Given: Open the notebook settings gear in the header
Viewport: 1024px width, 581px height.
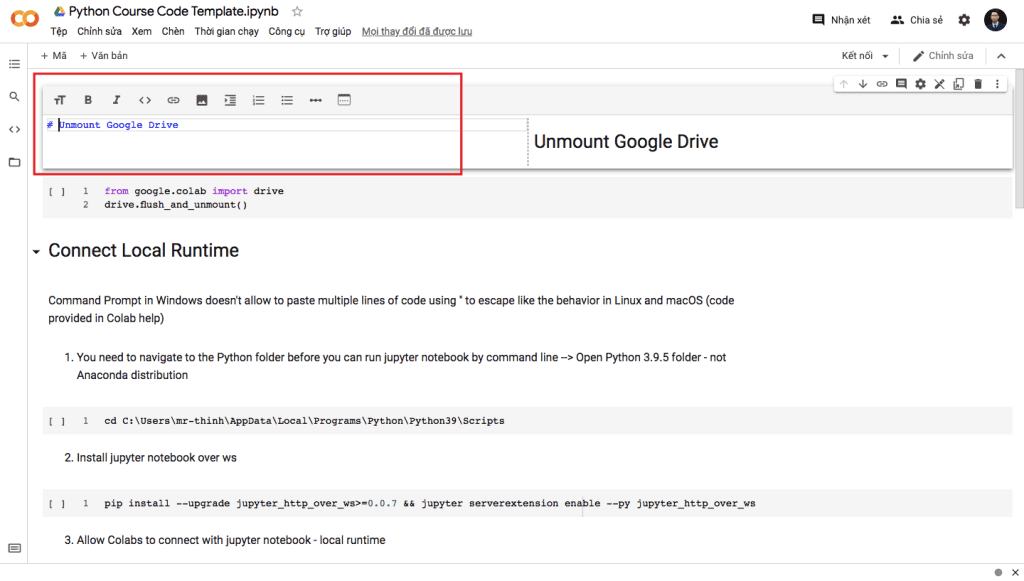Looking at the screenshot, I should (x=964, y=20).
